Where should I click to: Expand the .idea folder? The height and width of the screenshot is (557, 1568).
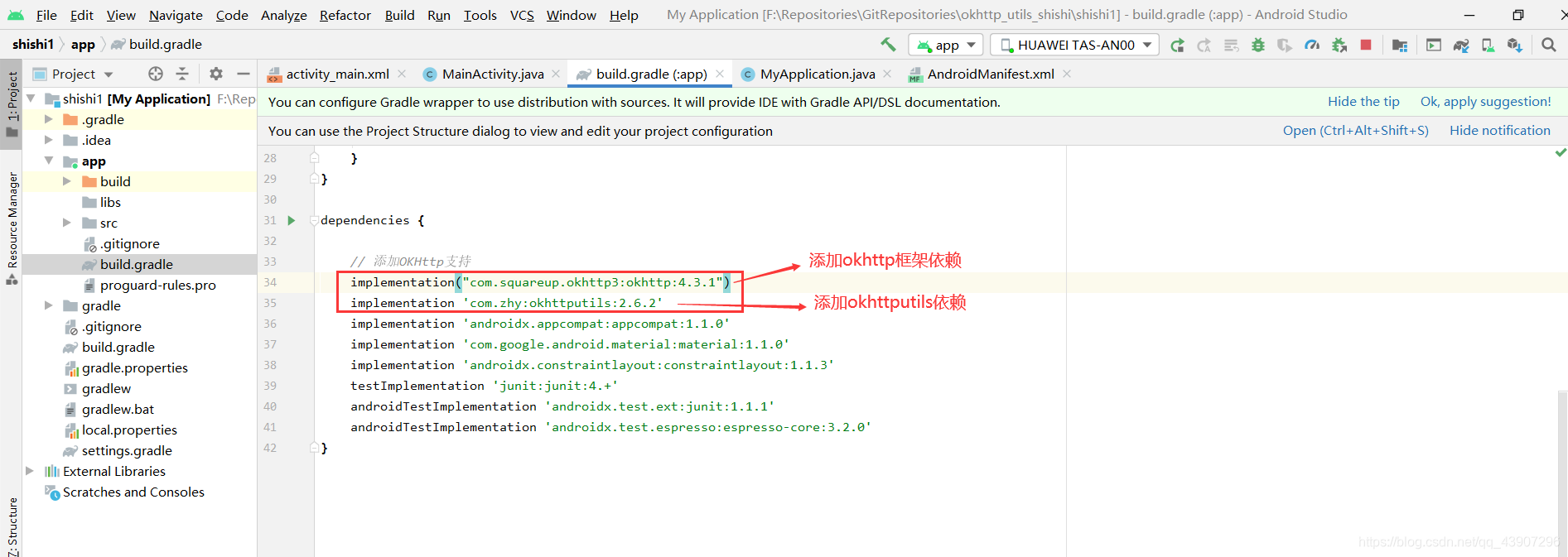pyautogui.click(x=49, y=140)
